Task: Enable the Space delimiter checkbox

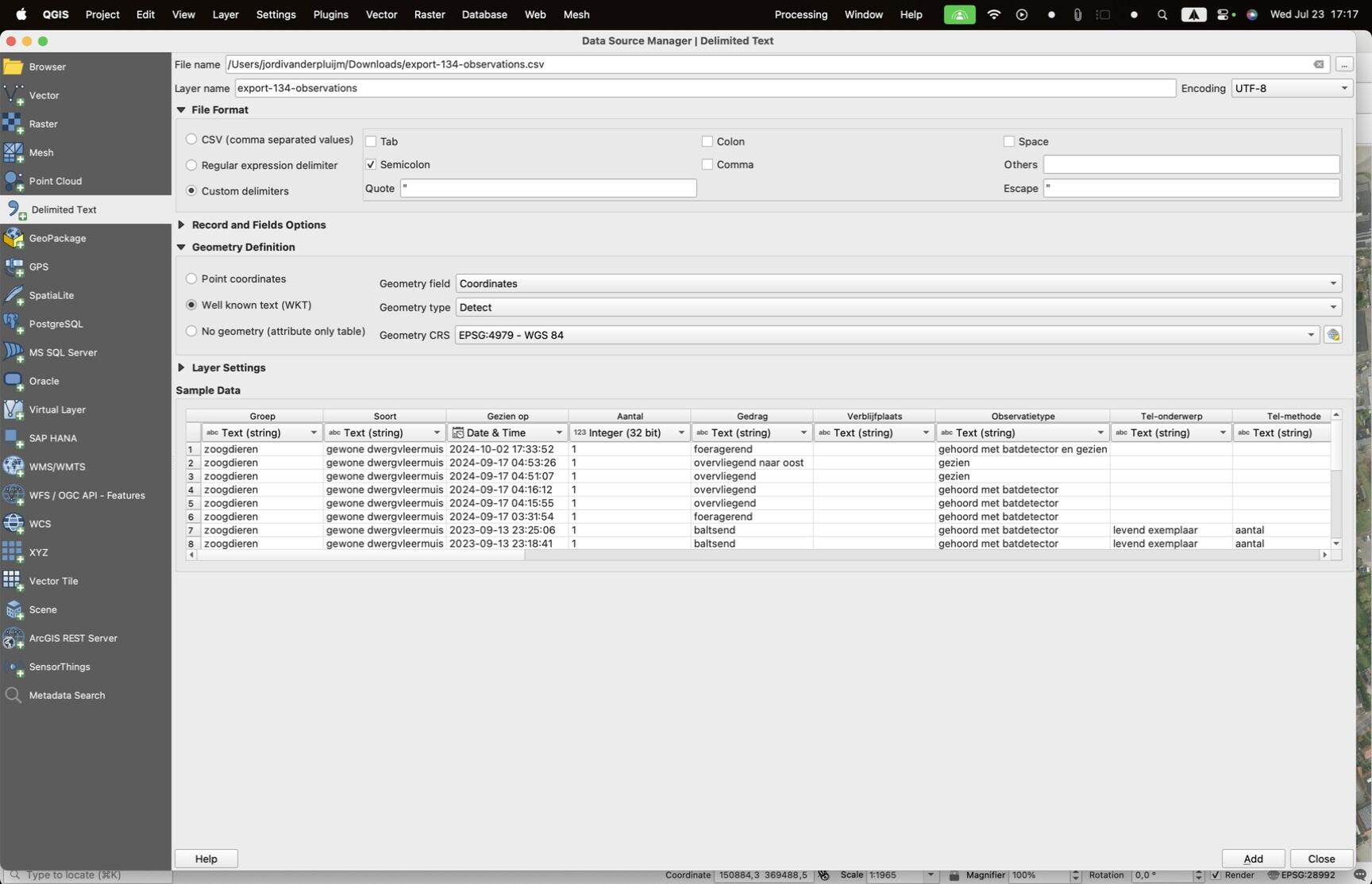Action: click(x=1009, y=141)
